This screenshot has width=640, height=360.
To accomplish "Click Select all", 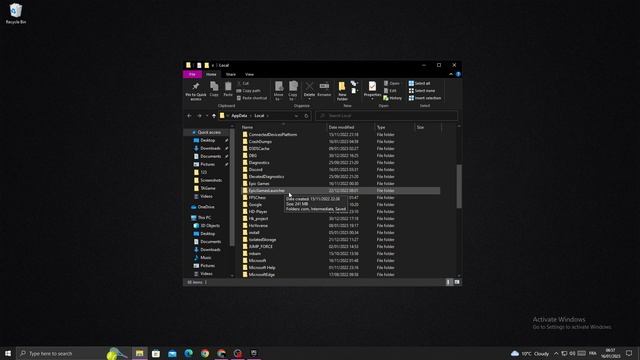I will coord(419,83).
